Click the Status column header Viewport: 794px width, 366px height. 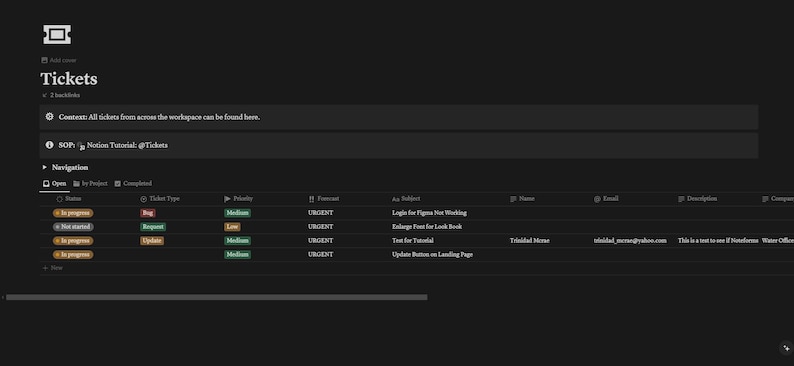[x=68, y=199]
